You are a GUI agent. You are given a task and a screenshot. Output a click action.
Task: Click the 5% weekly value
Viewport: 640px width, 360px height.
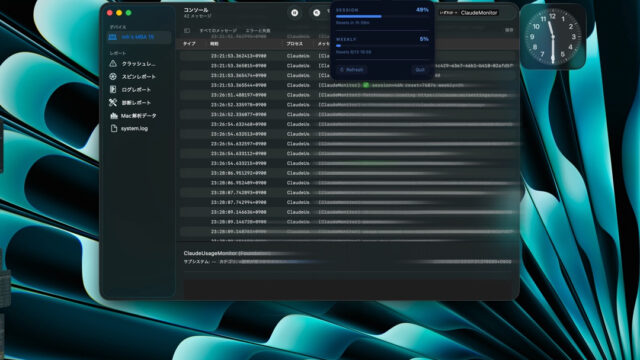click(x=424, y=39)
